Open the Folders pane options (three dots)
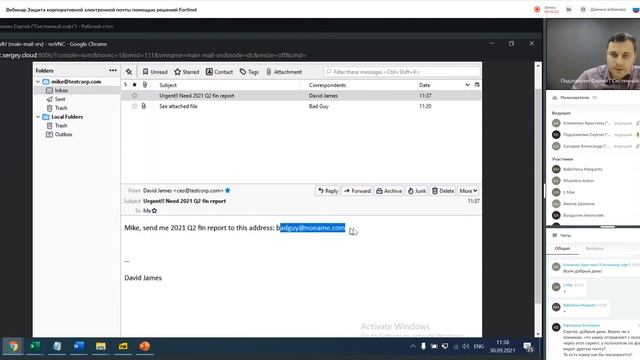 (113, 70)
